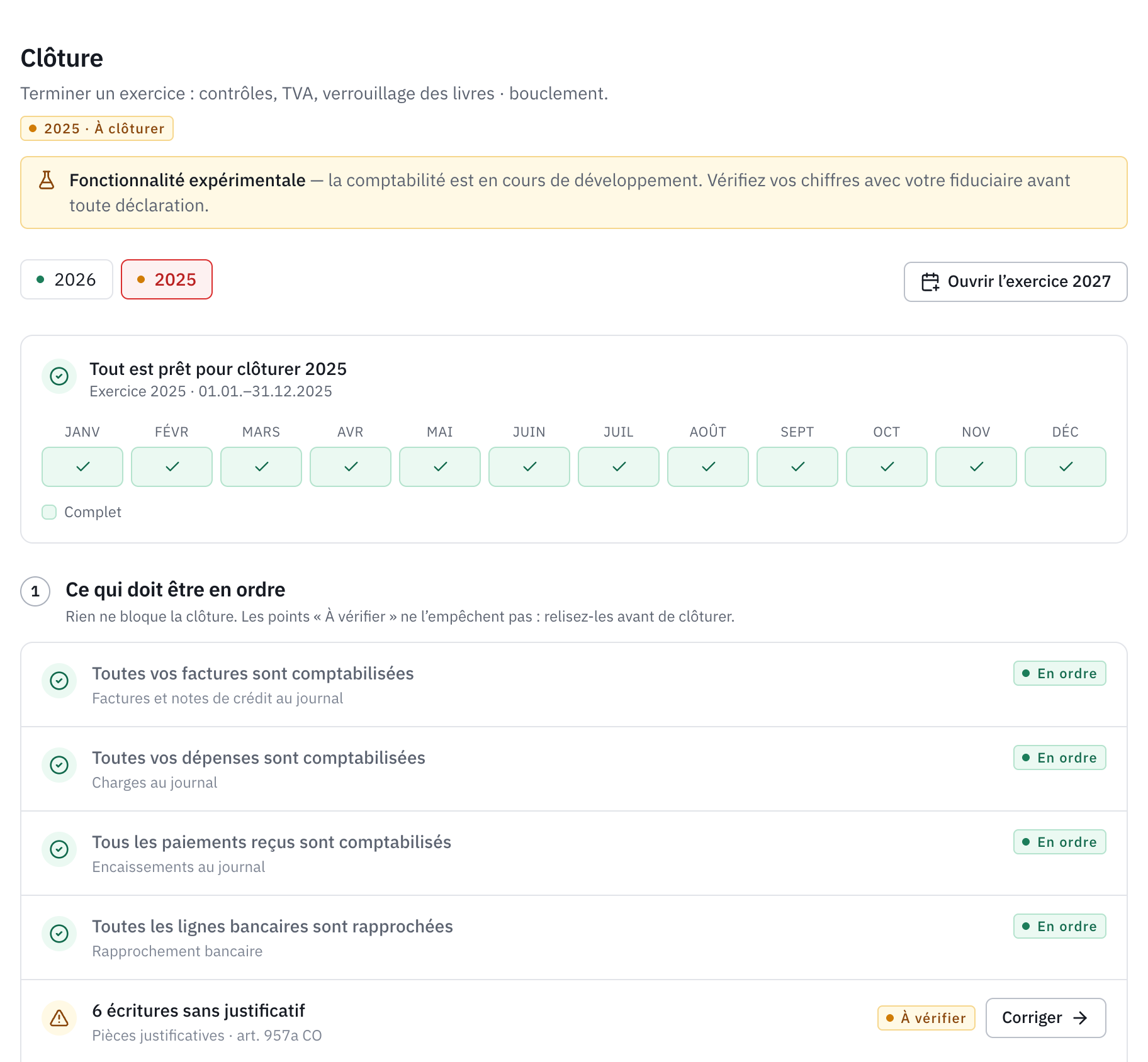
Task: Click the "Rapprochement bancaire" subtitle
Action: pos(177,951)
